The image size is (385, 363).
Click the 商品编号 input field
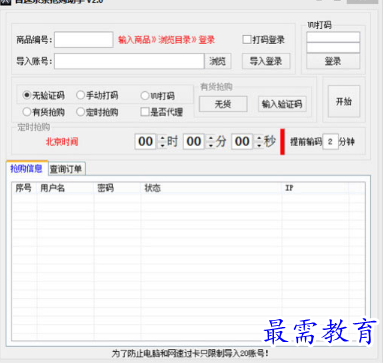[84, 40]
